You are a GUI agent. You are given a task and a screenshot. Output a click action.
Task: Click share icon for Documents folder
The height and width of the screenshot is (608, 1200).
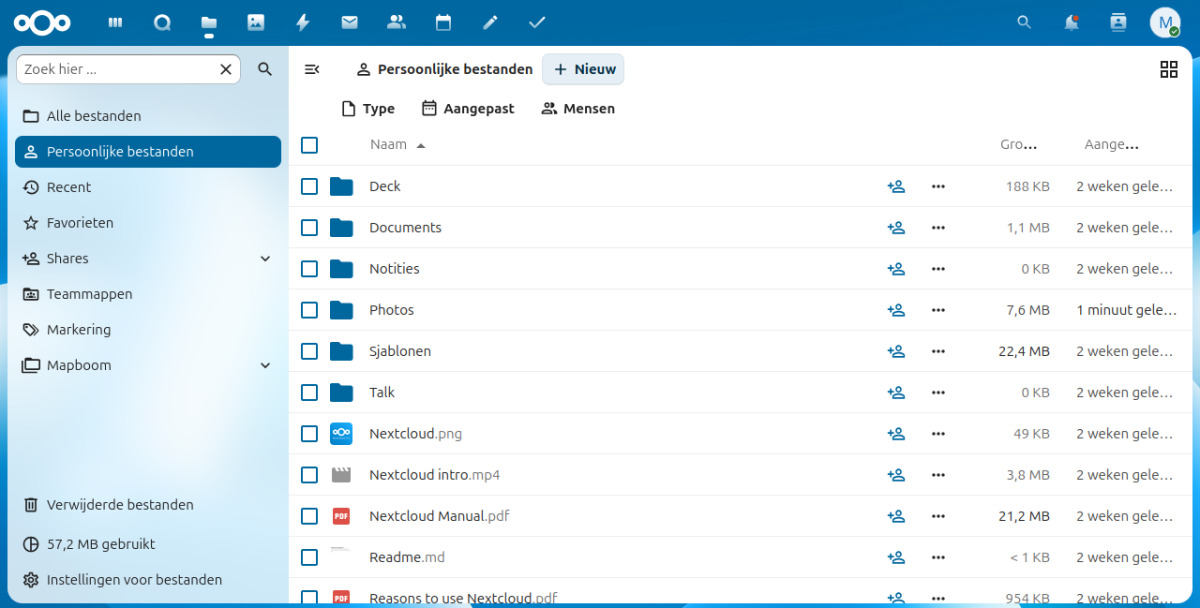pyautogui.click(x=895, y=228)
